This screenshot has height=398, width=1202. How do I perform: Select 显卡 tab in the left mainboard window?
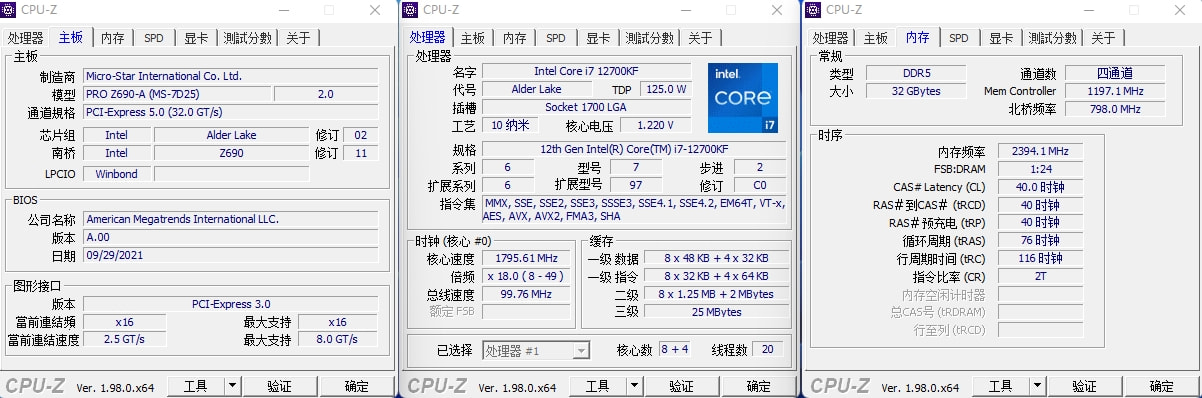196,38
